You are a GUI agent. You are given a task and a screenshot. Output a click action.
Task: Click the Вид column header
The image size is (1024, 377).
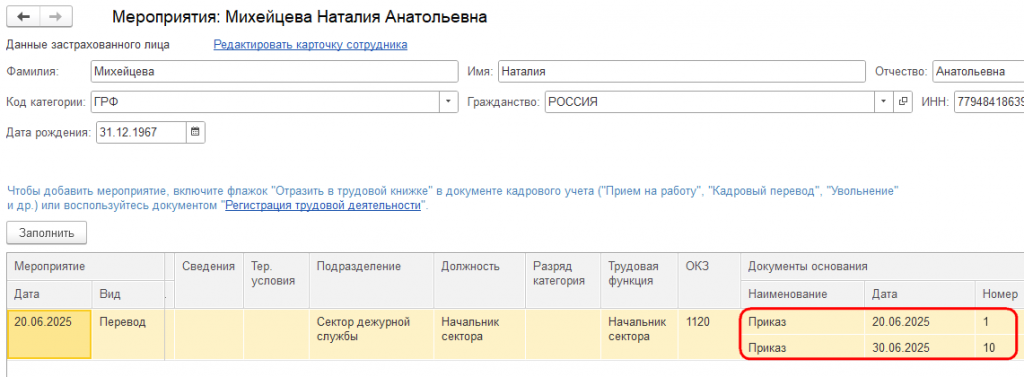127,295
